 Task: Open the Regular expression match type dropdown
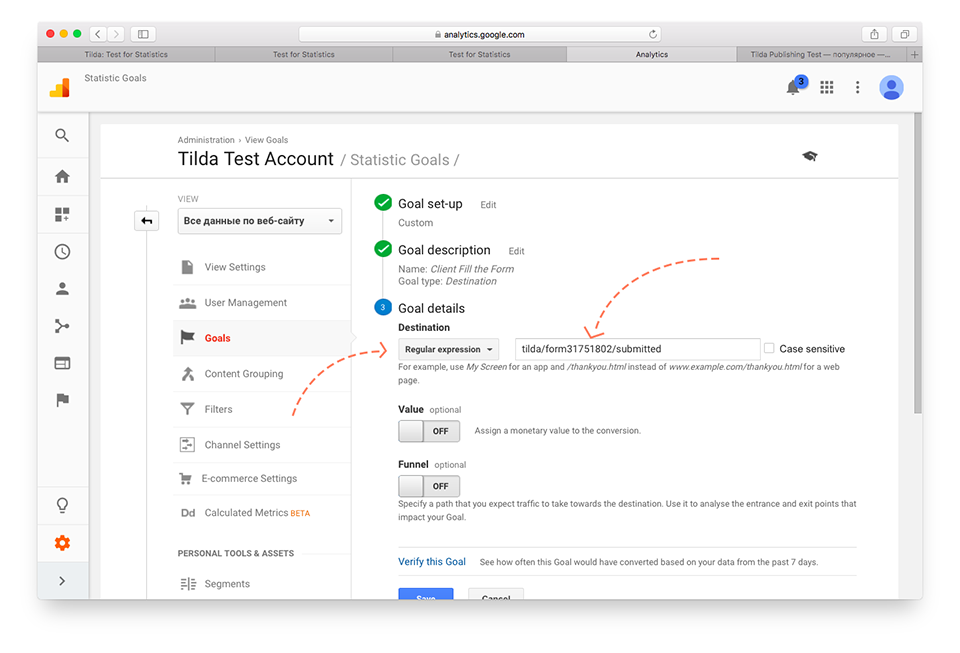pos(448,348)
